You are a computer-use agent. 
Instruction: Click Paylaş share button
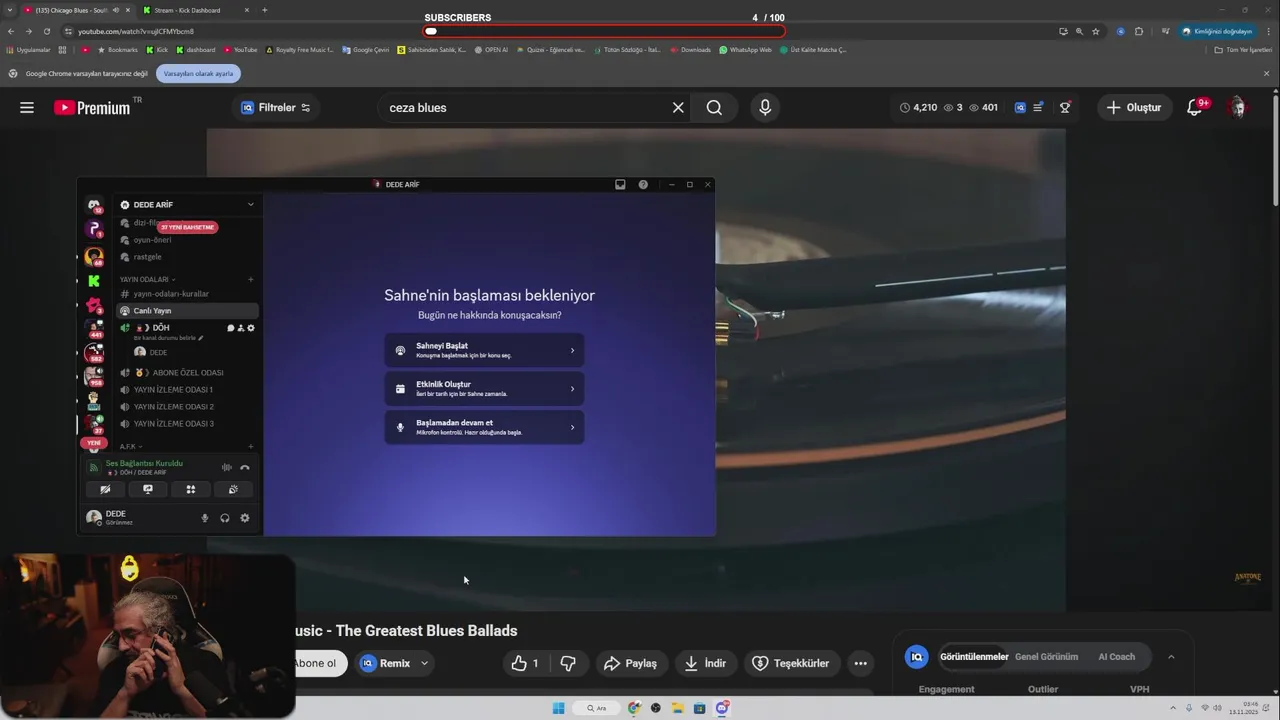631,663
